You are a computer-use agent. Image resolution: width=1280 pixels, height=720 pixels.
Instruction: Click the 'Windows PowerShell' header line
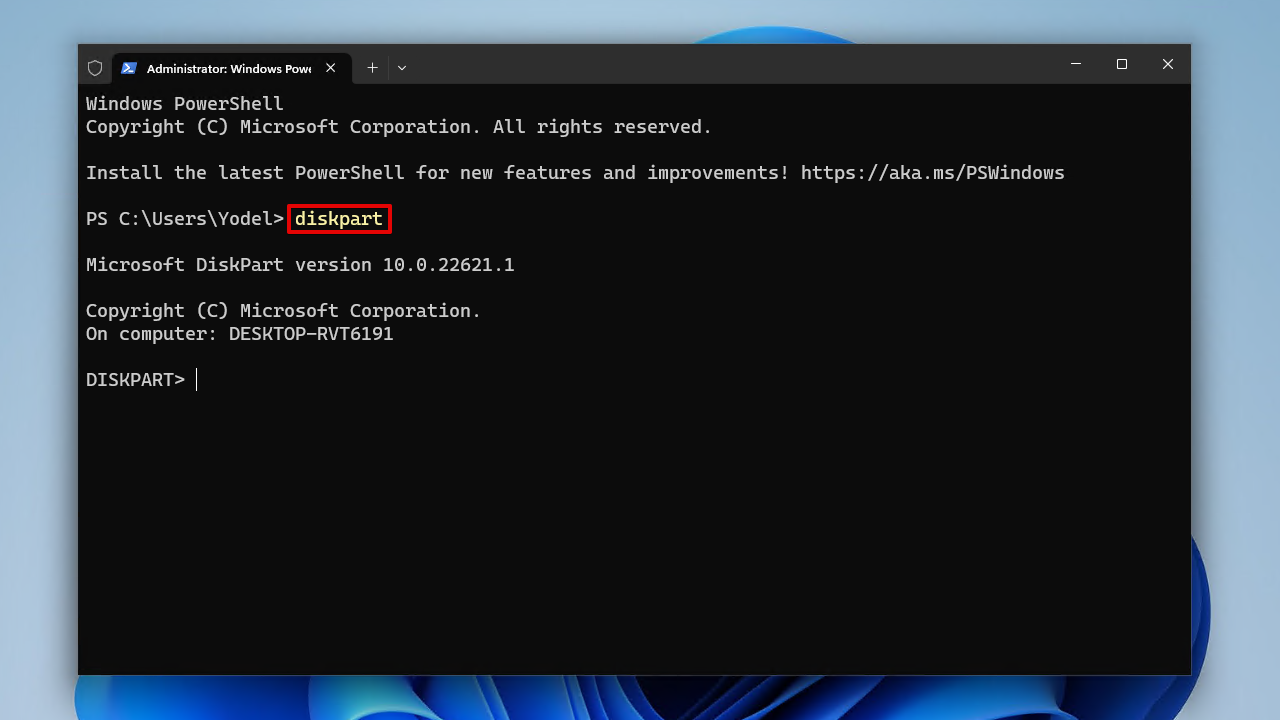(x=185, y=104)
